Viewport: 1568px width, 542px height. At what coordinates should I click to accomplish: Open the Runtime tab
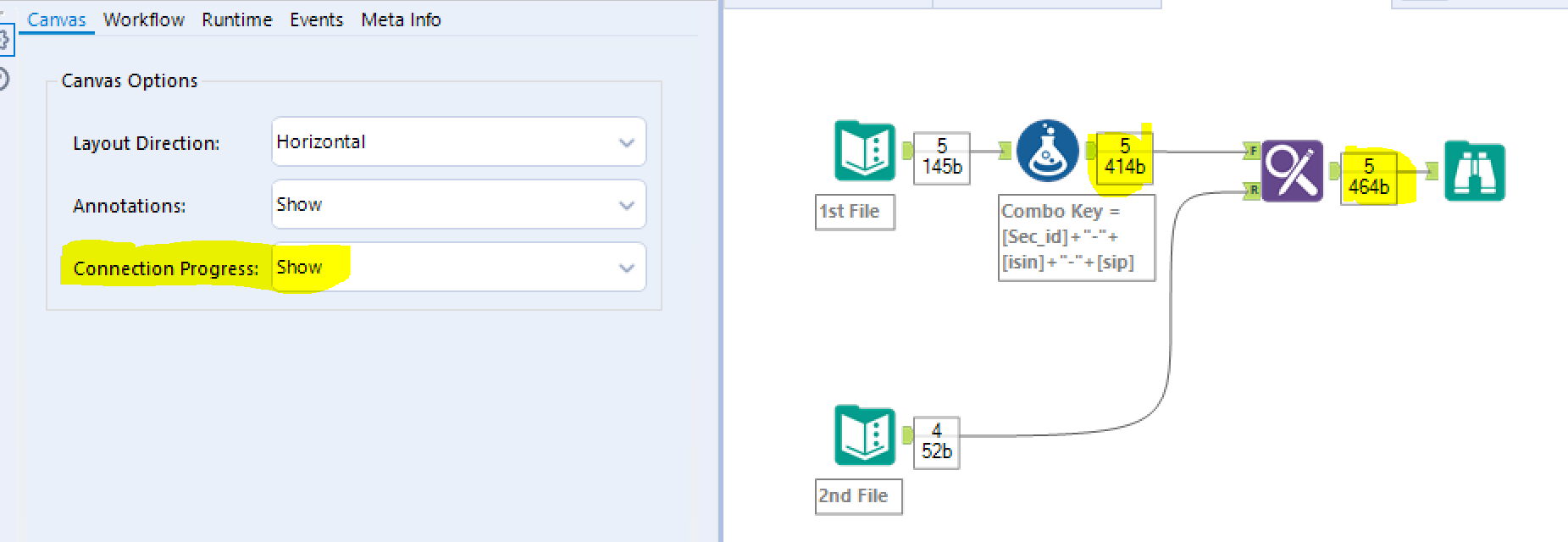click(236, 19)
